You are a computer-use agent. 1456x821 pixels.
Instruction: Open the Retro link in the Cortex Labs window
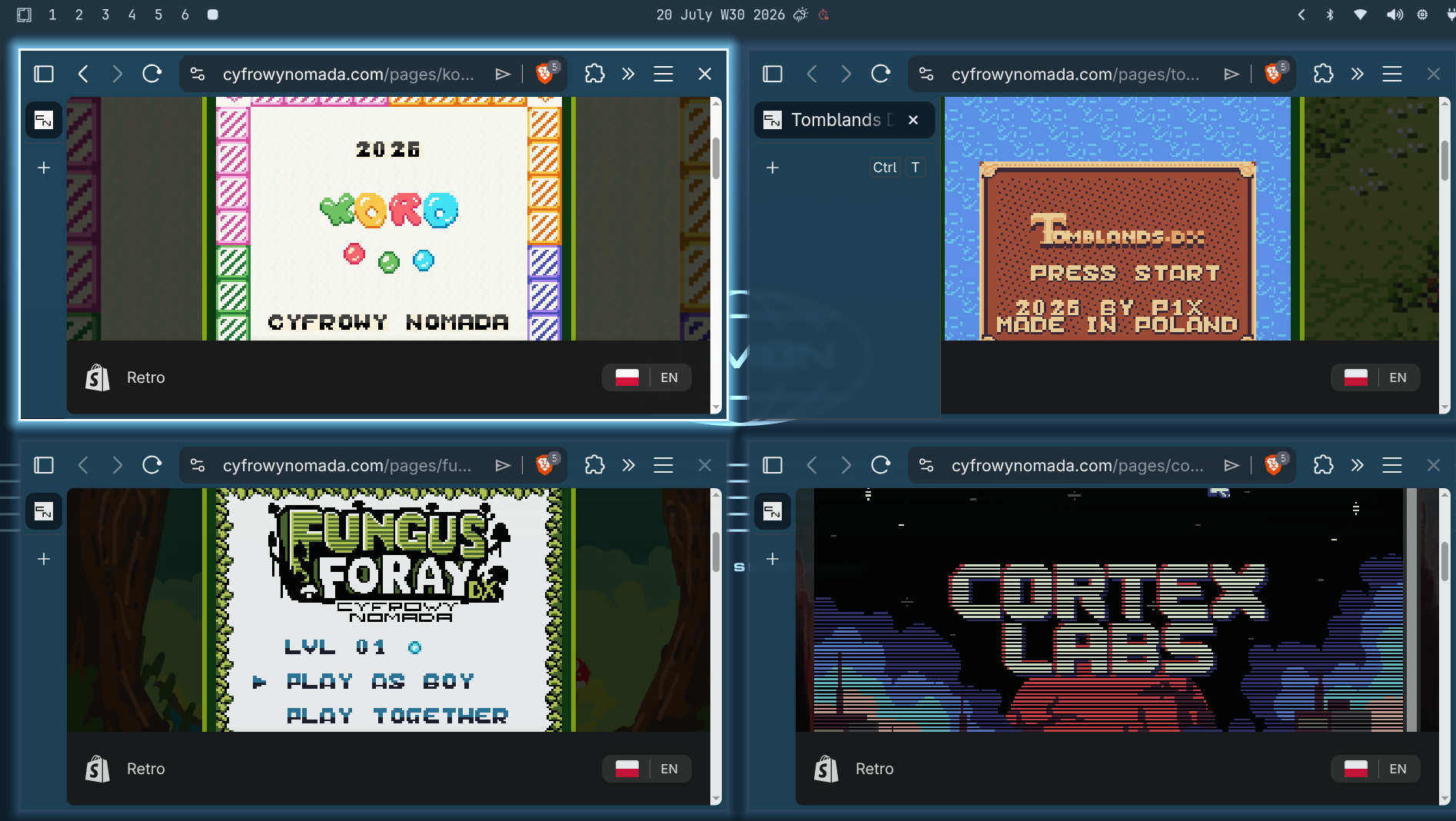tap(875, 769)
